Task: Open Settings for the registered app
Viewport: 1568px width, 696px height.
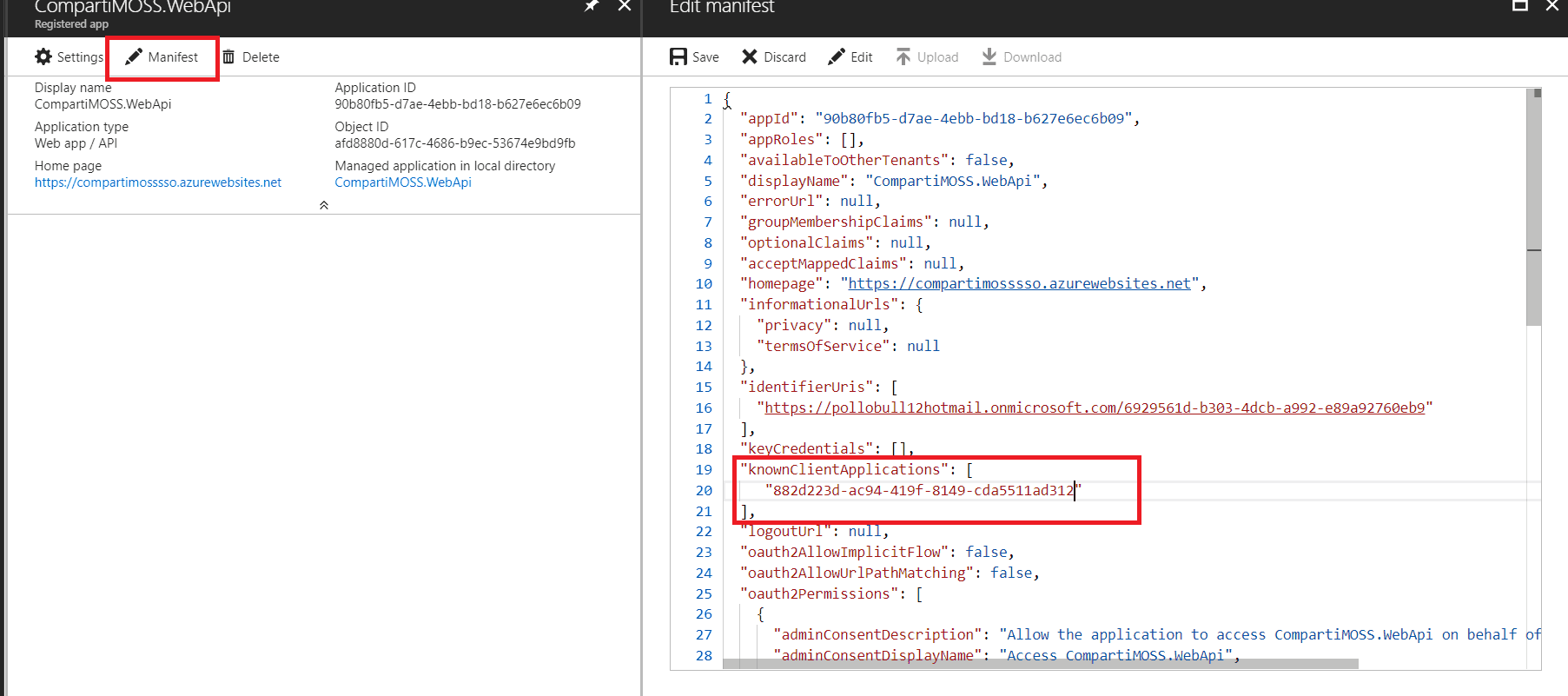Action: coord(69,57)
